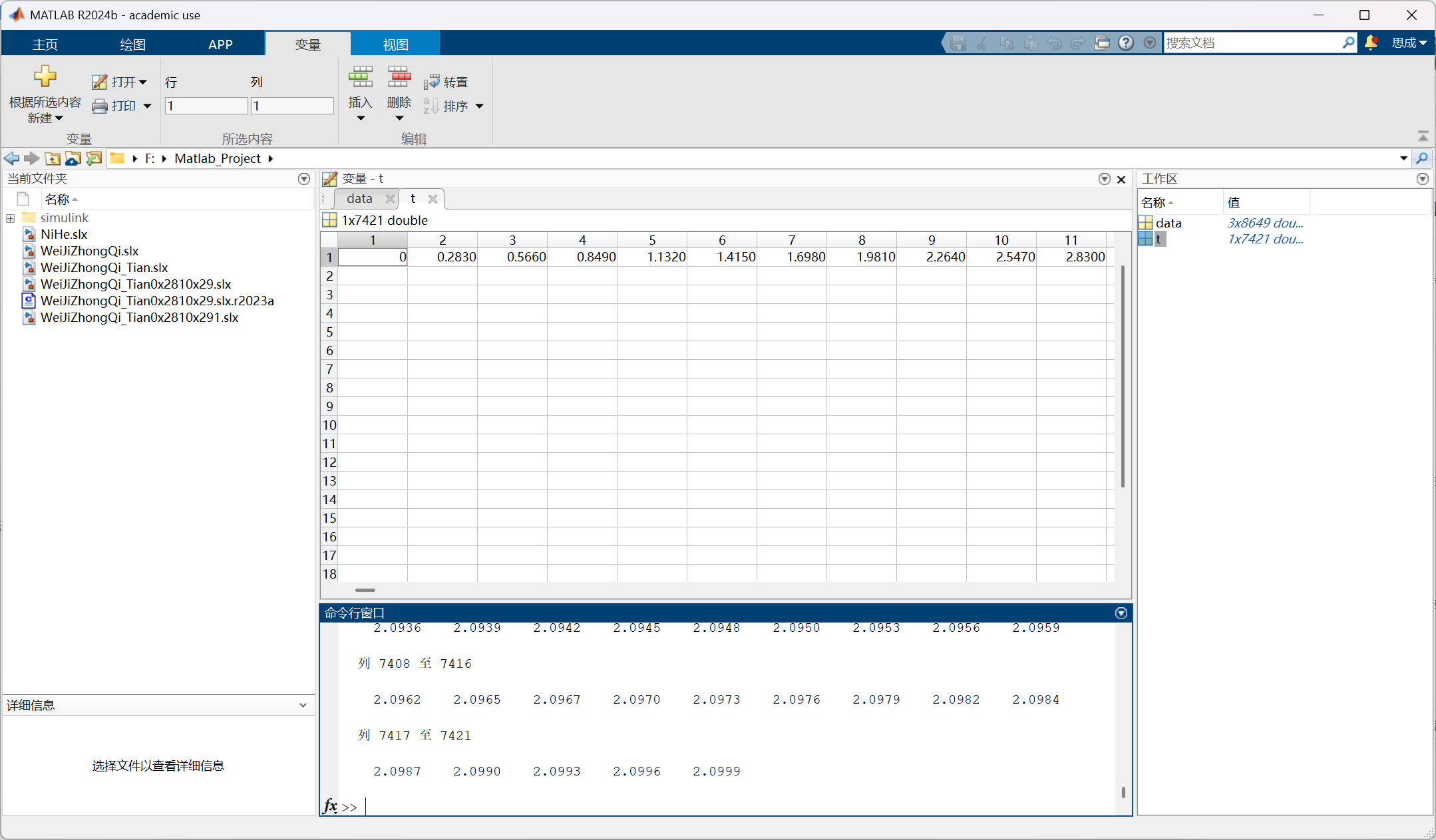The image size is (1436, 840).
Task: Collapse the Details panel chevron
Action: click(x=303, y=706)
